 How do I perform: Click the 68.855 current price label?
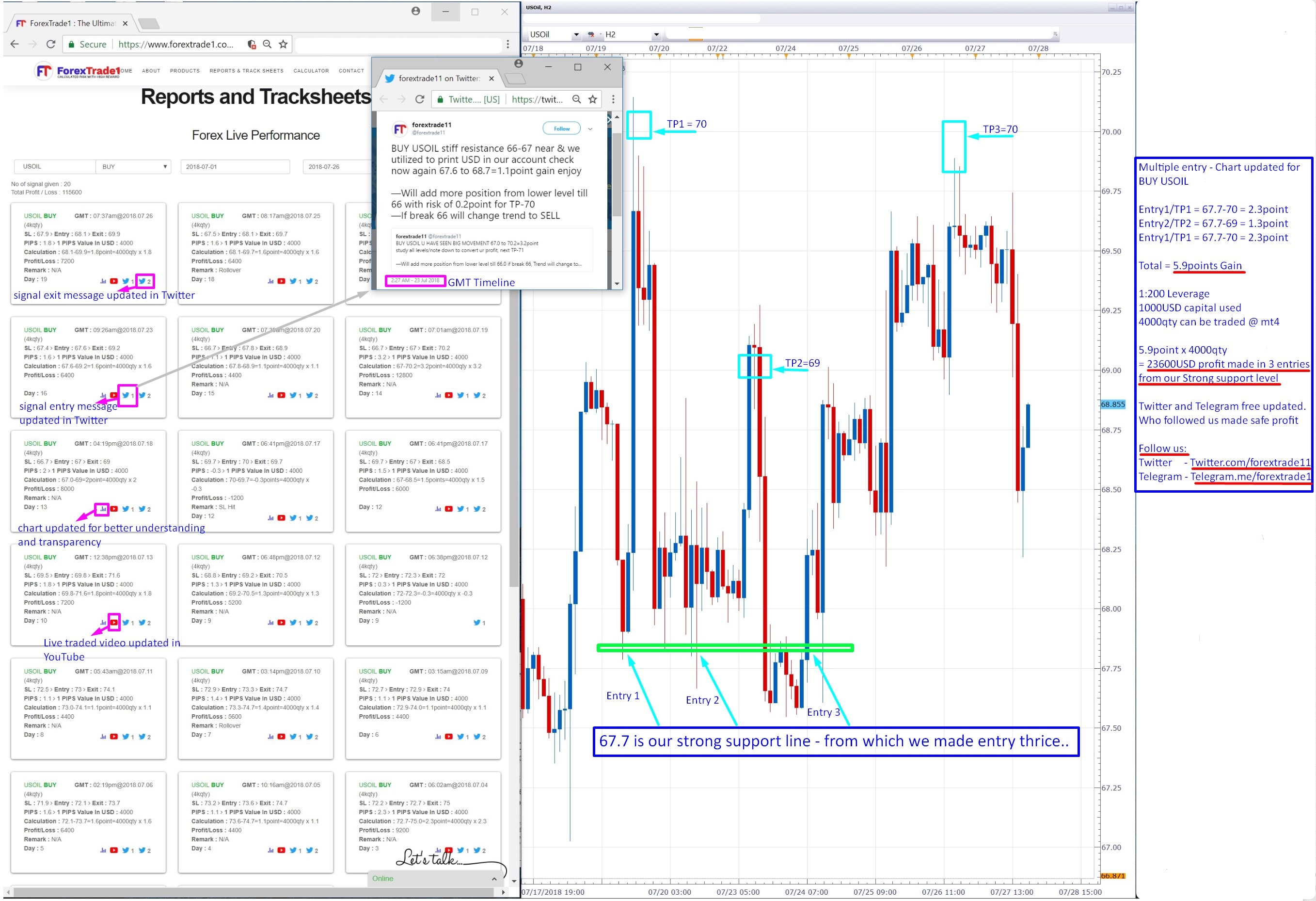click(x=1113, y=404)
